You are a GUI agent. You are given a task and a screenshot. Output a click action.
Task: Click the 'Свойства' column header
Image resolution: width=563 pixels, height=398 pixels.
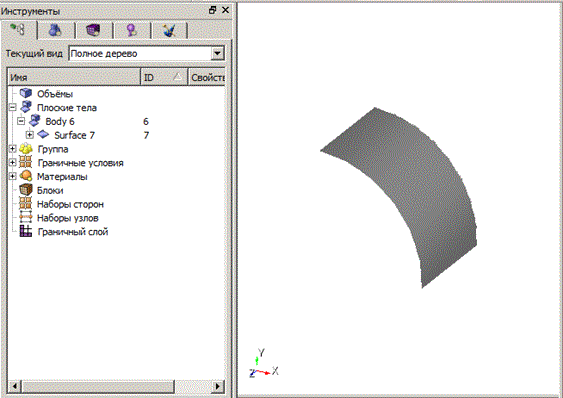(x=207, y=77)
